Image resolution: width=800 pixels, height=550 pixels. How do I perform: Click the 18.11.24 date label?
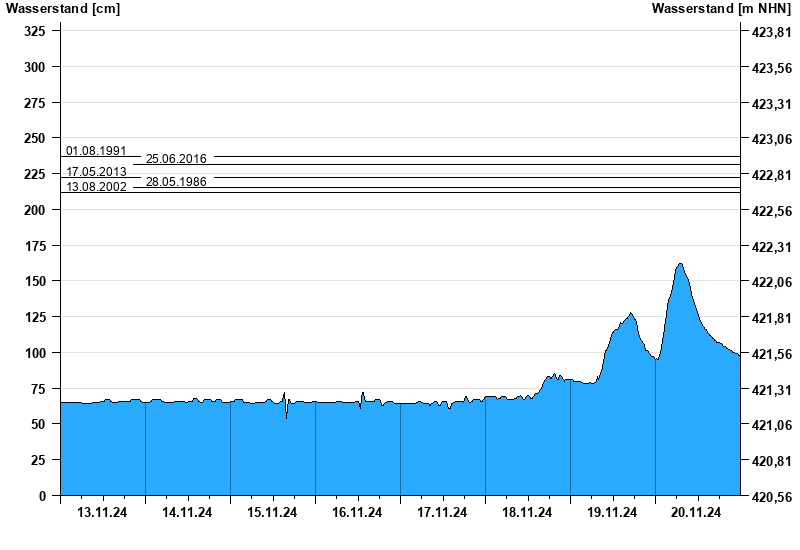527,512
